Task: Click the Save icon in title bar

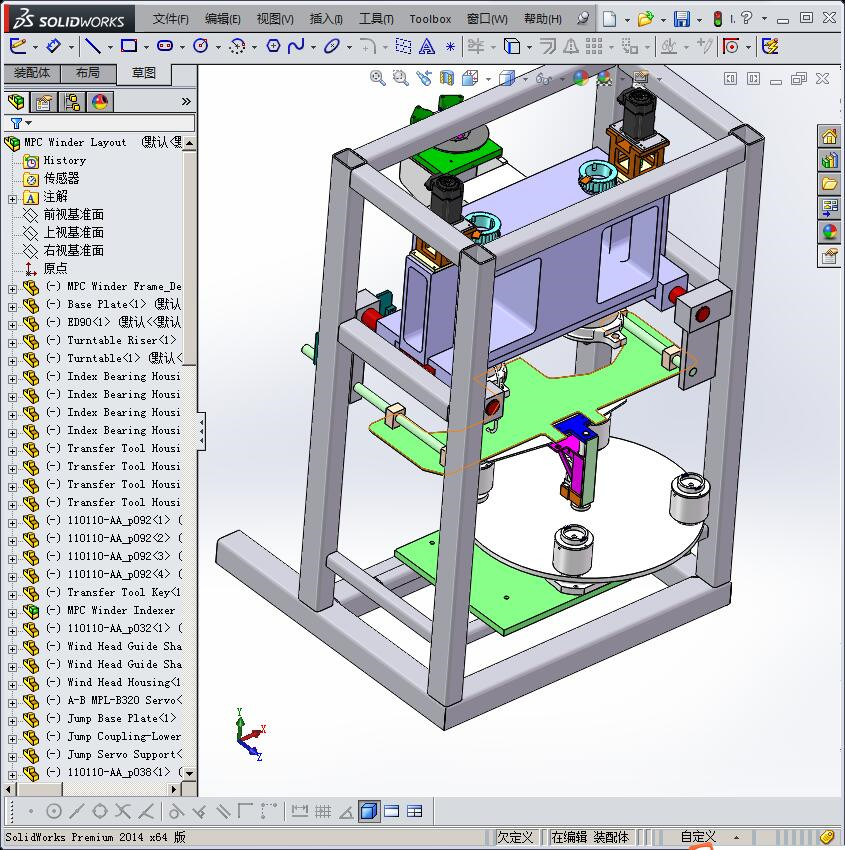Action: [681, 19]
